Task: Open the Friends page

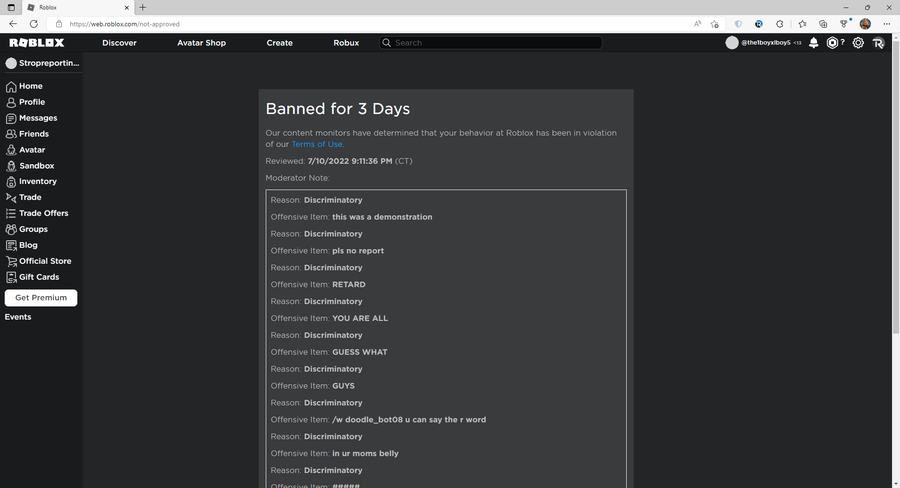Action: click(28, 134)
